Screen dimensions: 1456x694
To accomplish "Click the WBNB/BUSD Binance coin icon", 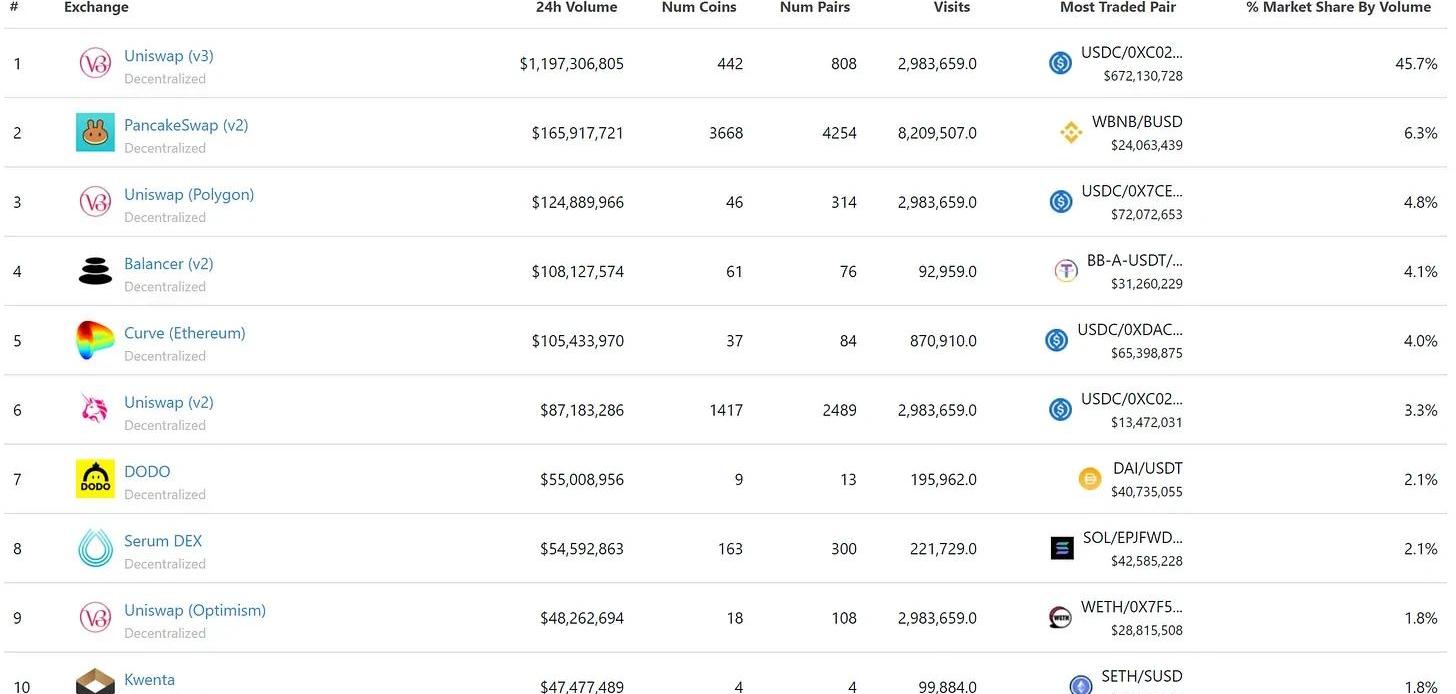I will click(x=1071, y=132).
